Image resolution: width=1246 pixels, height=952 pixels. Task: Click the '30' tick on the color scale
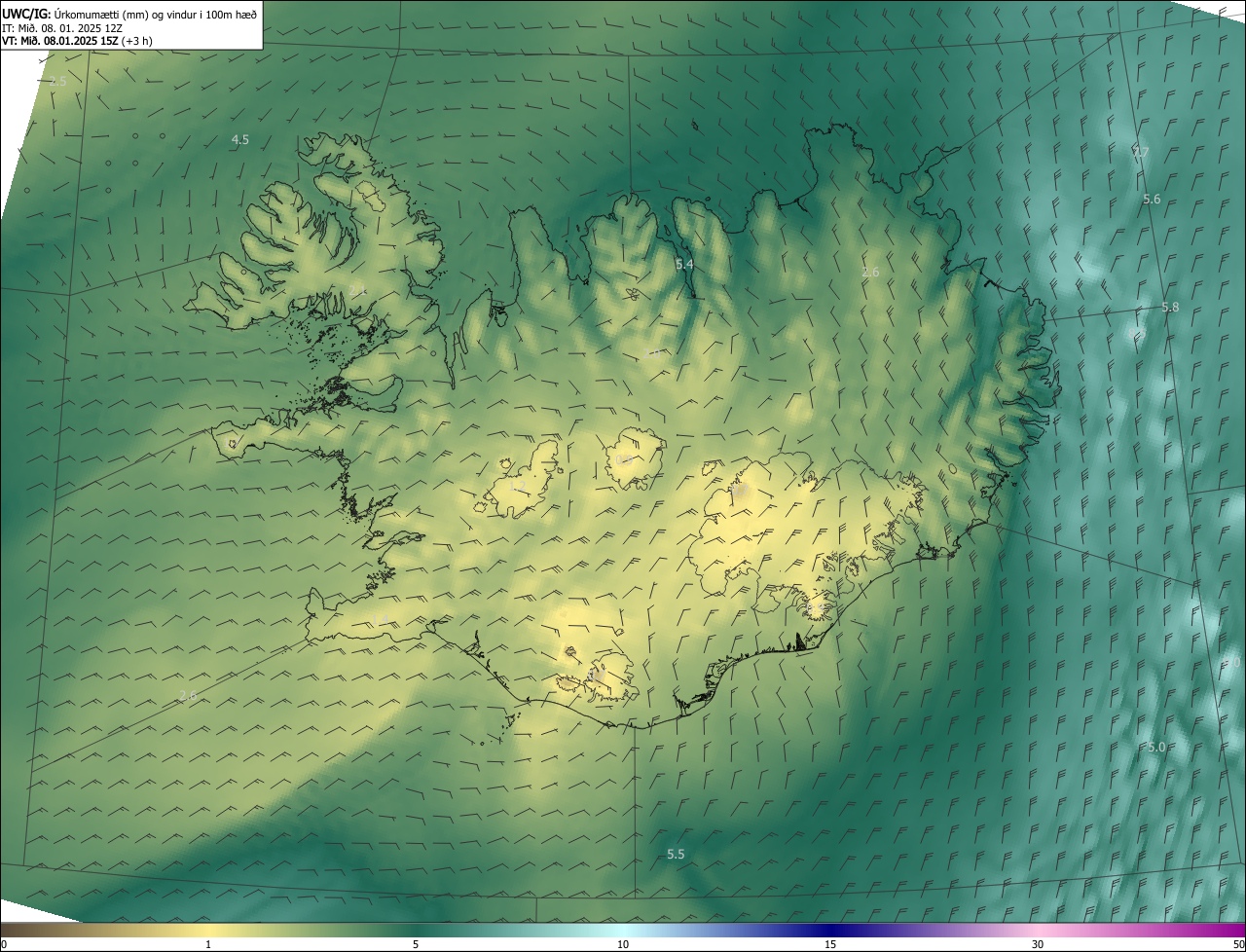click(x=1038, y=944)
